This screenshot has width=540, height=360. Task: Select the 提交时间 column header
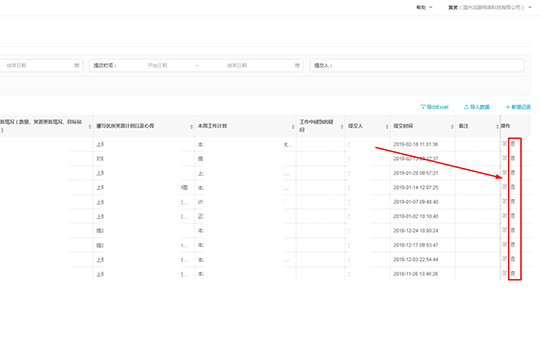[403, 126]
